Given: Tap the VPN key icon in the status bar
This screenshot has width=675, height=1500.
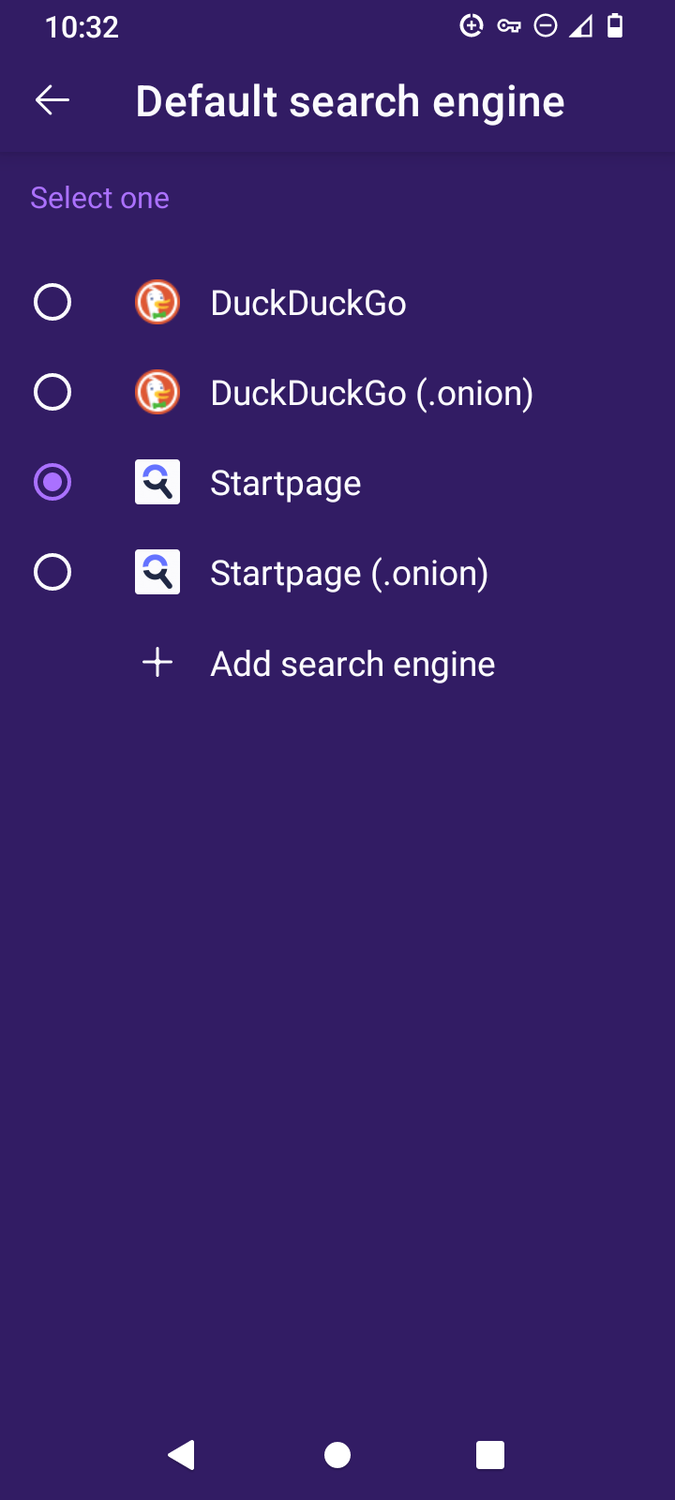Looking at the screenshot, I should click(508, 26).
